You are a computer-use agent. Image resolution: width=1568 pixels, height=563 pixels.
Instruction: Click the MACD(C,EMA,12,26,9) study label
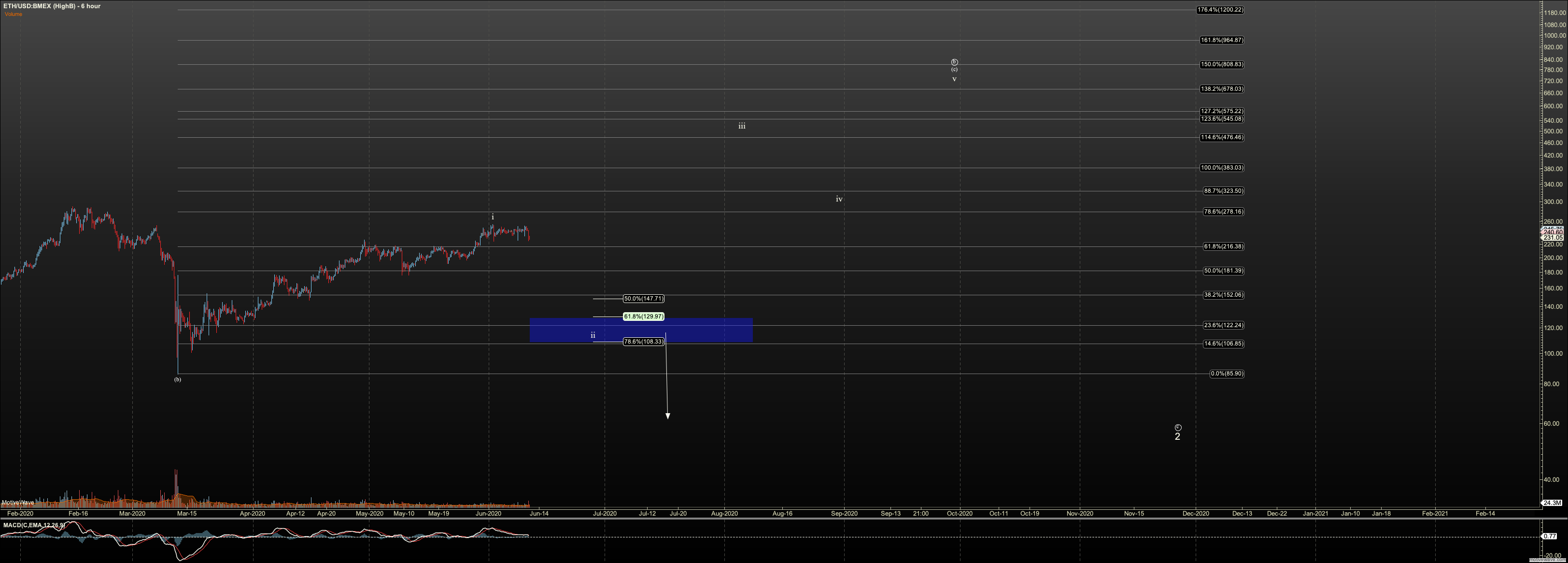(x=33, y=525)
